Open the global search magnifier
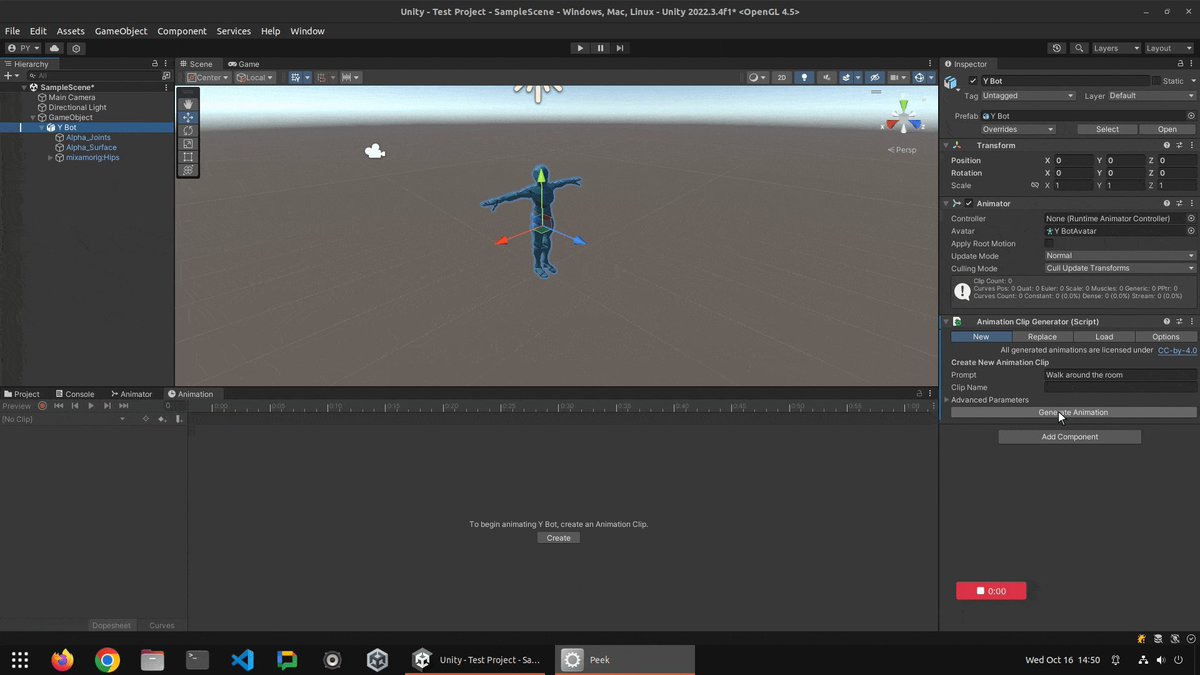Viewport: 1200px width, 675px height. [1079, 48]
